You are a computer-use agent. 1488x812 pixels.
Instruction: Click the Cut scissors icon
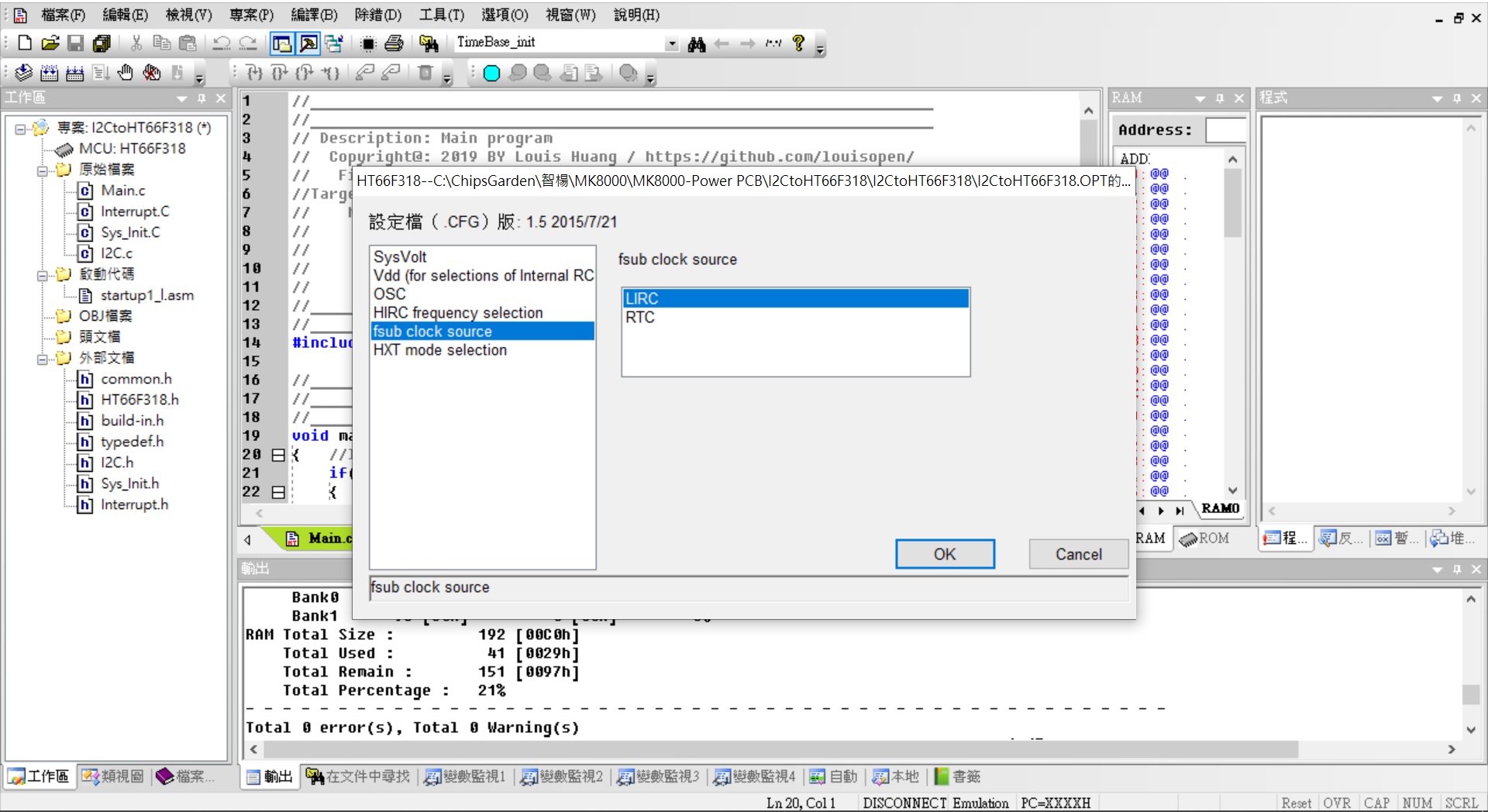(136, 43)
